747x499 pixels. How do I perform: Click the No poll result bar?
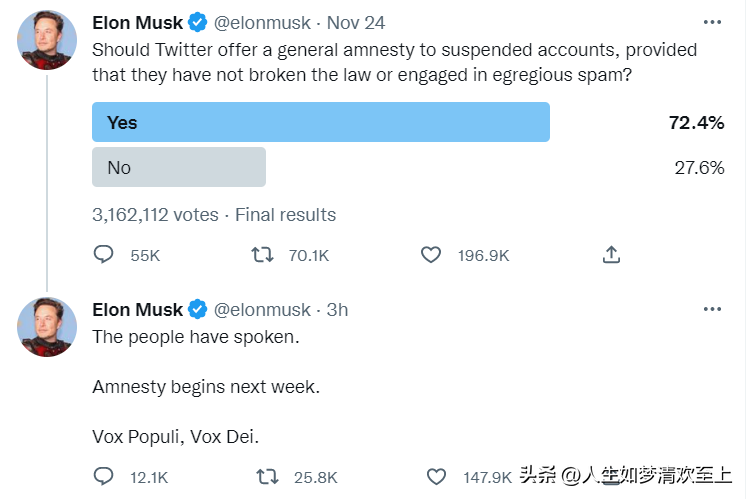point(178,167)
